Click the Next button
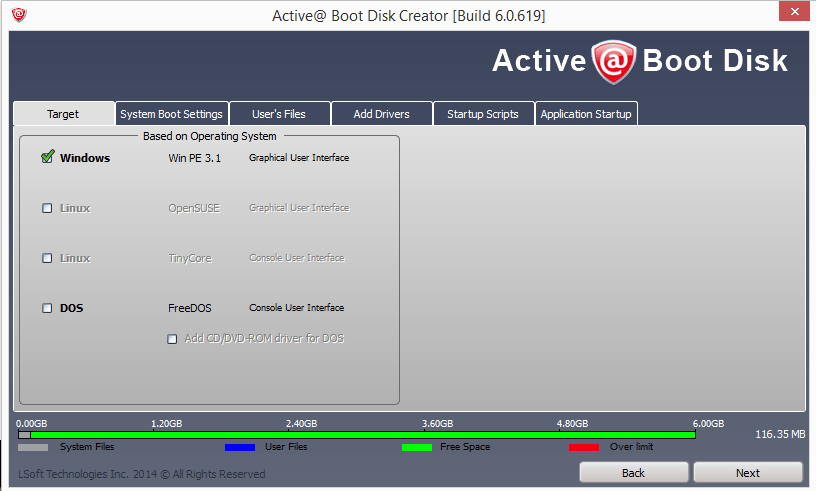This screenshot has height=491, width=816. click(748, 473)
